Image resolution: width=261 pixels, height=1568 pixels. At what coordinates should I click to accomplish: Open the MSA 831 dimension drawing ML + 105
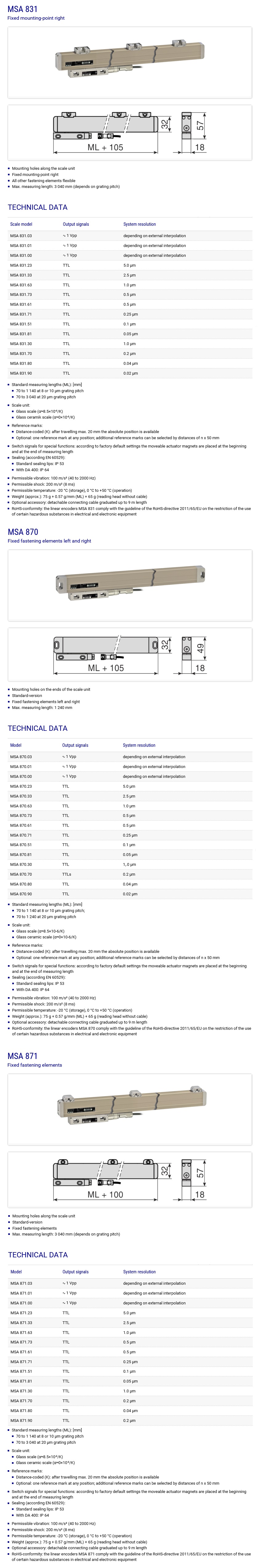129,132
